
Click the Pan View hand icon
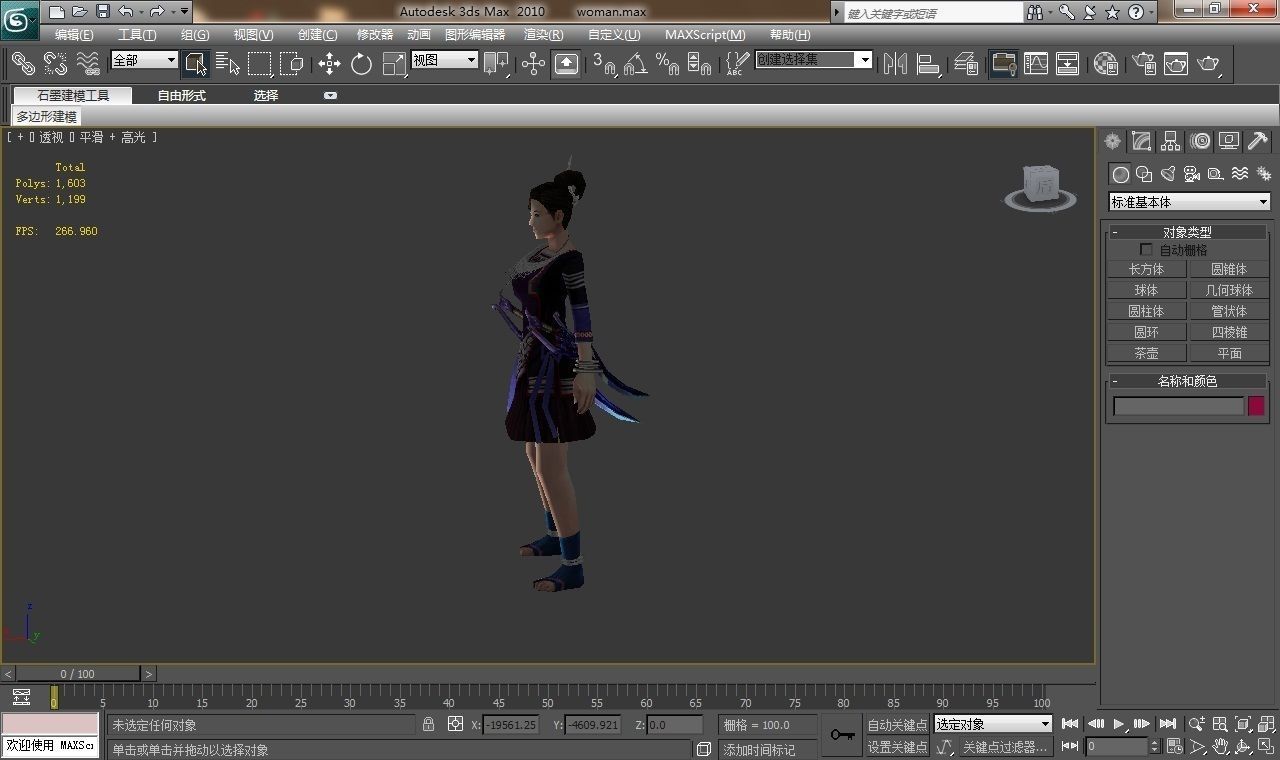point(1221,747)
